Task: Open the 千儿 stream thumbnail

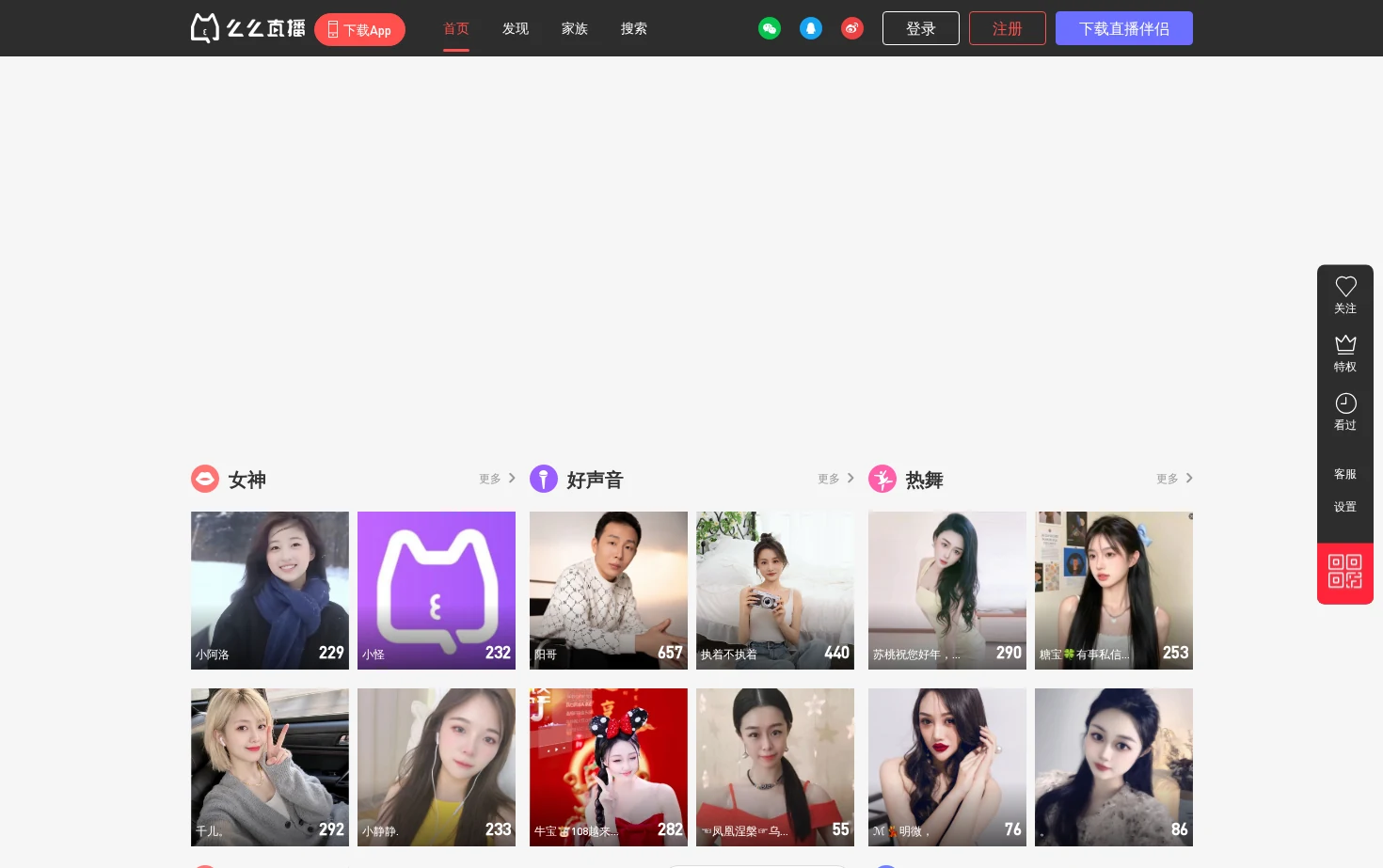Action: coord(270,767)
